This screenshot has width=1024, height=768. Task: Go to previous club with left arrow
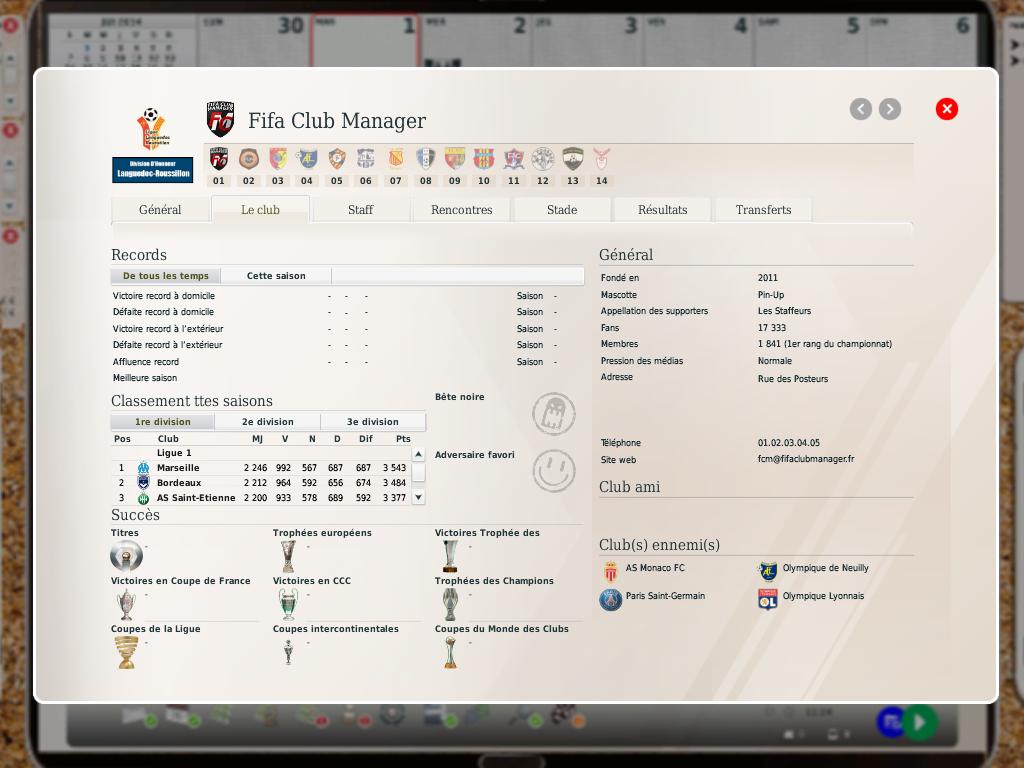click(861, 109)
